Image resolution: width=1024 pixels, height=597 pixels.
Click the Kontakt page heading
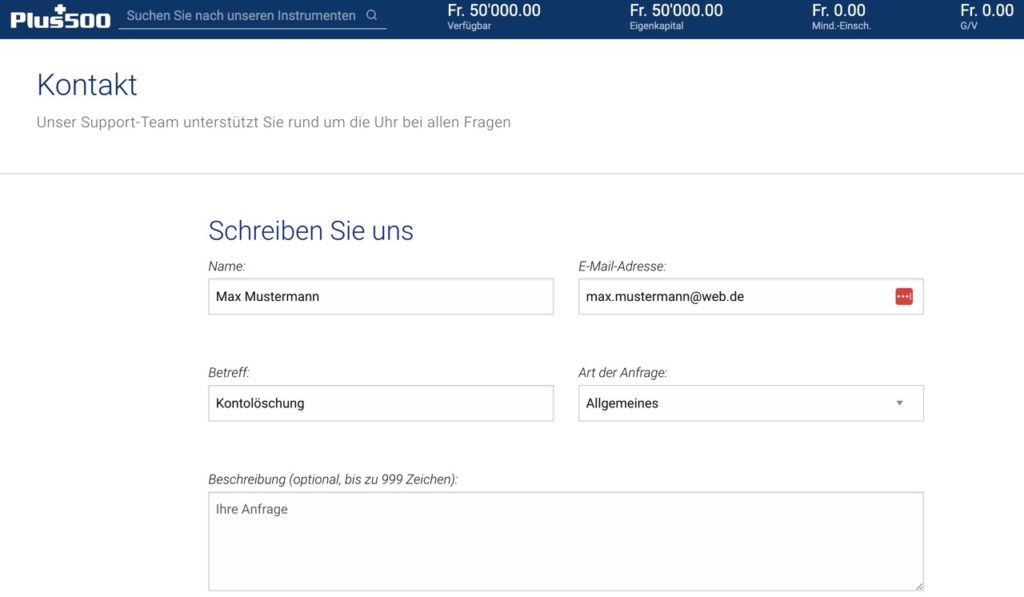(87, 85)
